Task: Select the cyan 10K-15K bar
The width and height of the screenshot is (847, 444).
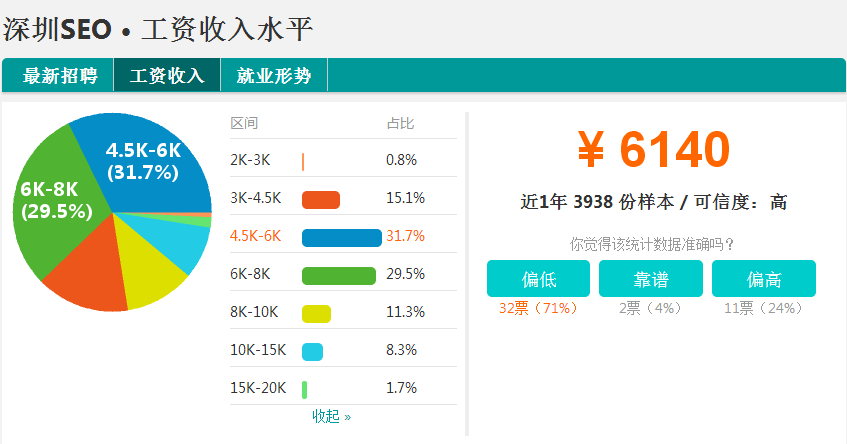Action: tap(312, 352)
